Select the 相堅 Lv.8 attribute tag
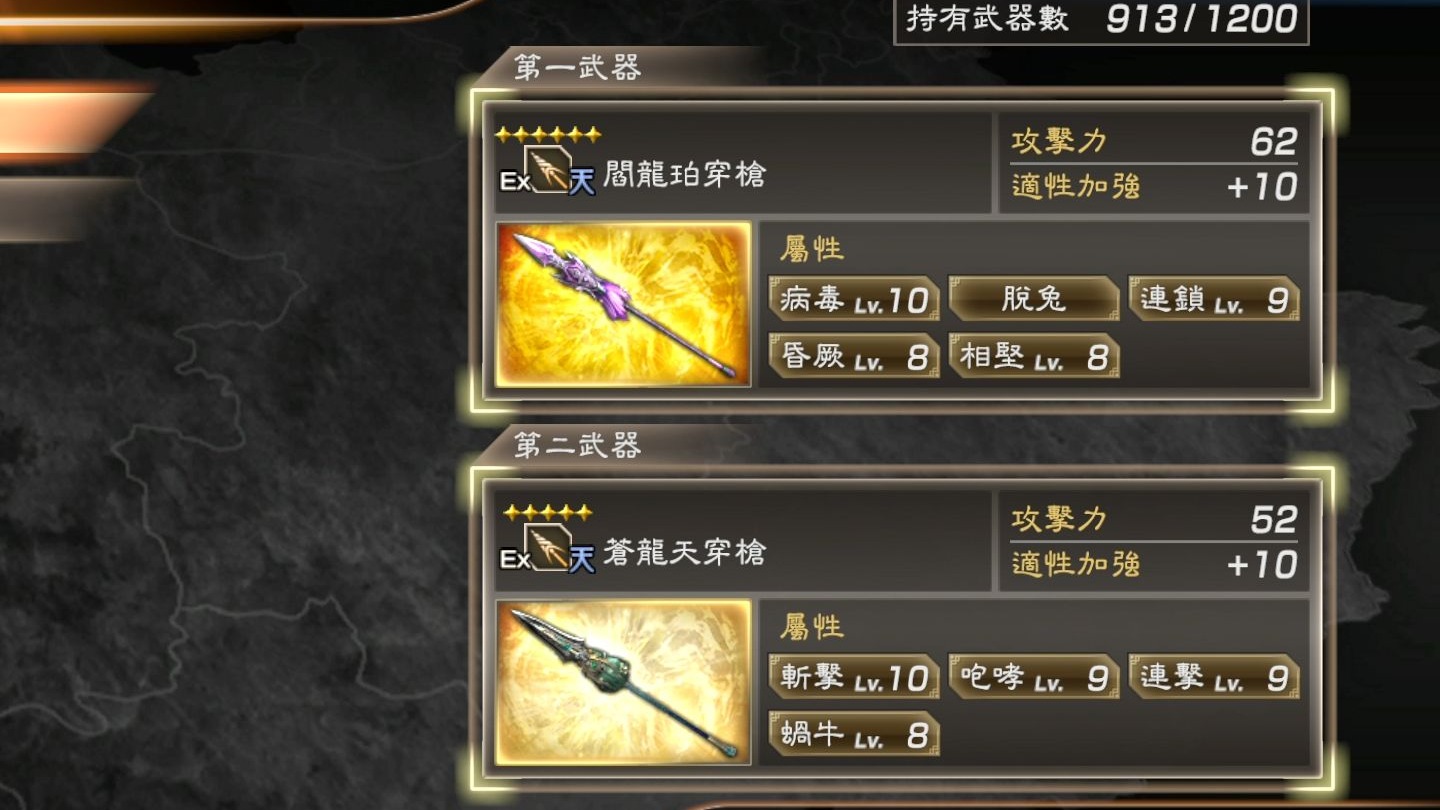This screenshot has height=810, width=1440. tap(1033, 356)
